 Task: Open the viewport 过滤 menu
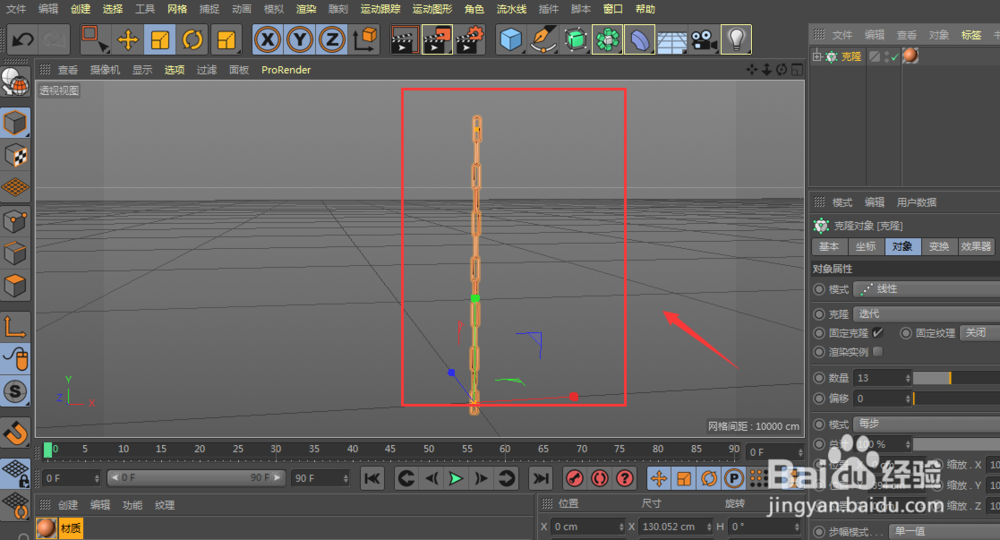click(x=207, y=69)
